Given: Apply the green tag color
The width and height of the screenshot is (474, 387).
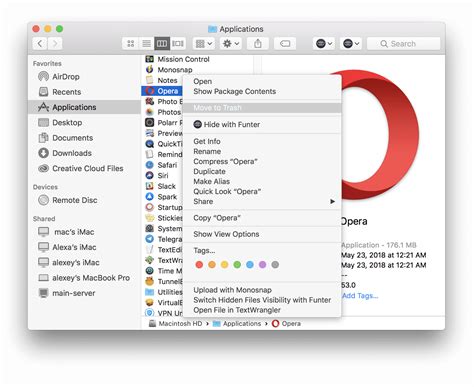Looking at the screenshot, I should [x=237, y=265].
